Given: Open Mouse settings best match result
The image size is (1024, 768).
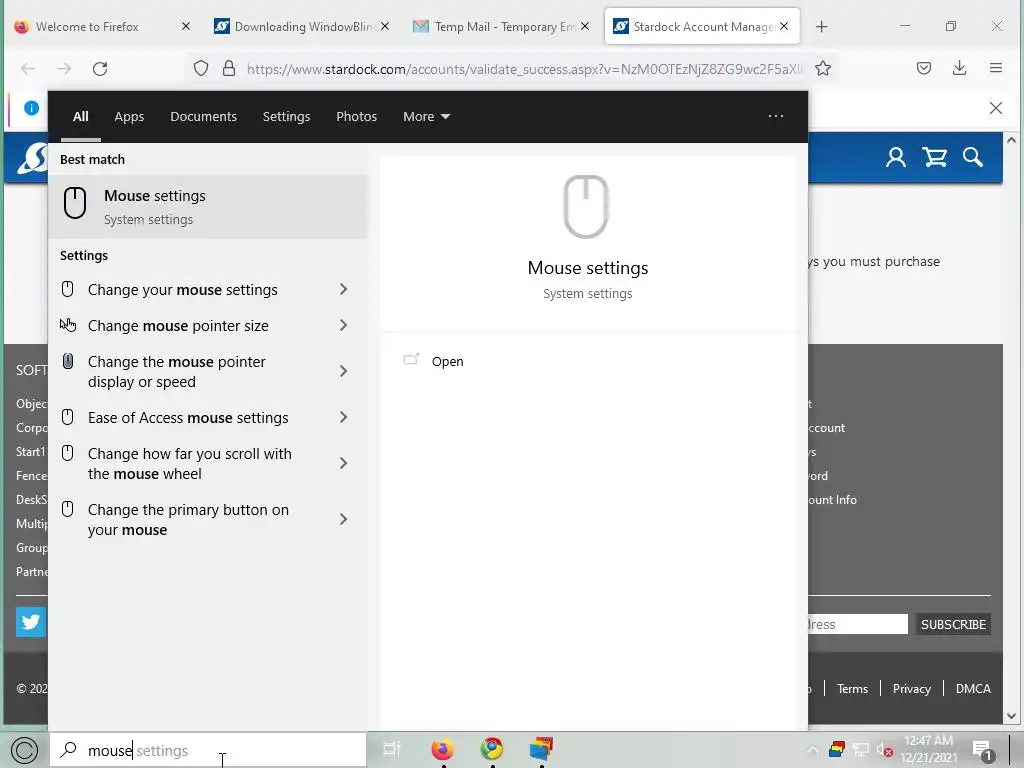Looking at the screenshot, I should tap(208, 207).
